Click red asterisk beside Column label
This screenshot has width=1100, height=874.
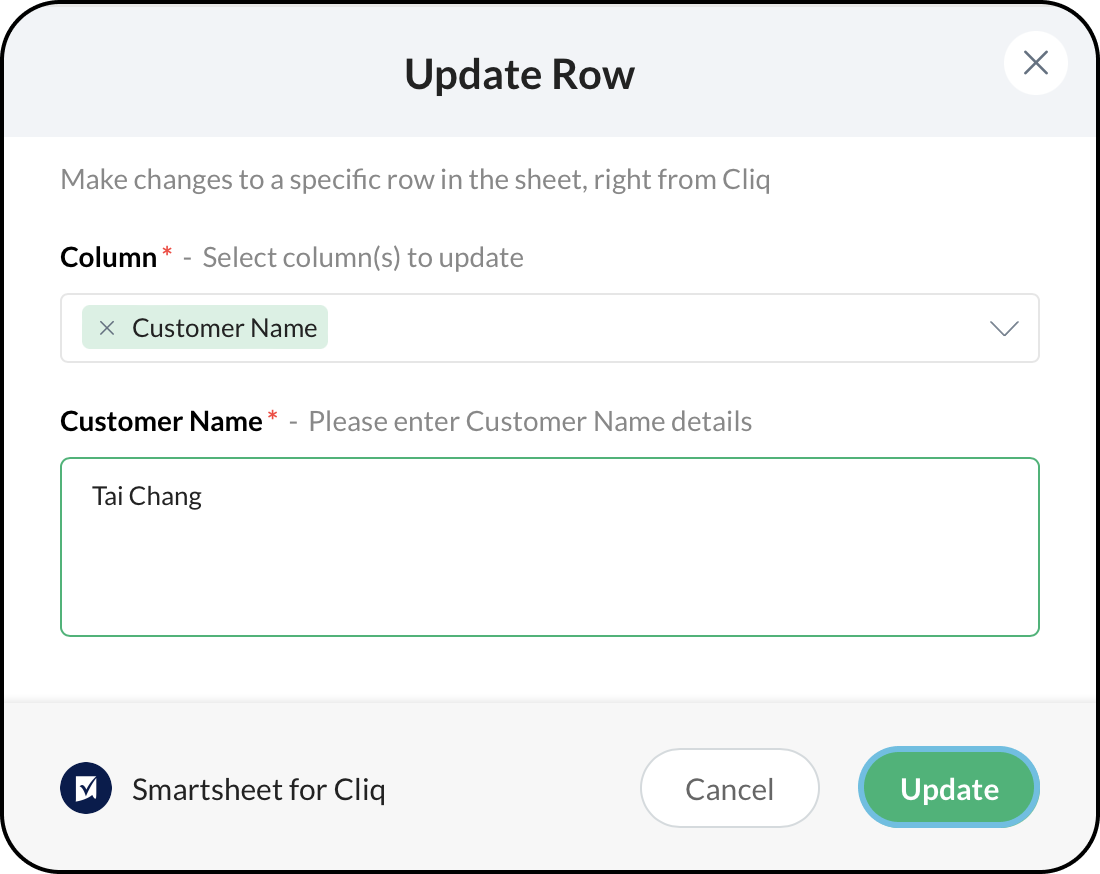point(167,253)
